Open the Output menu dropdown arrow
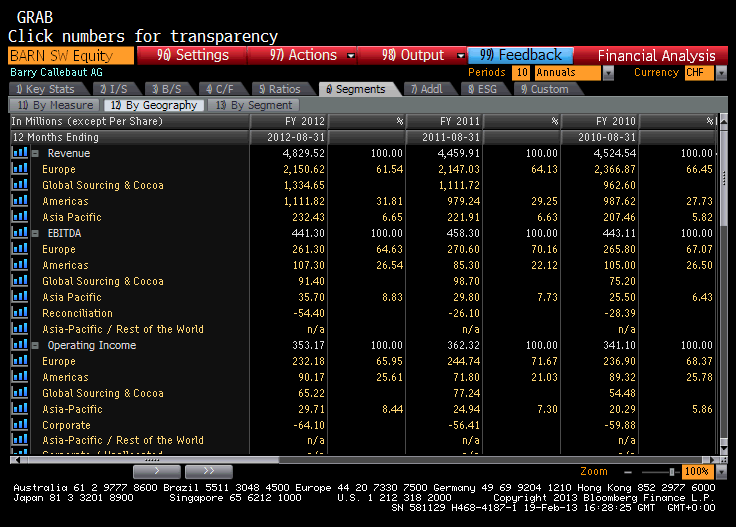The image size is (736, 527). [x=460, y=56]
